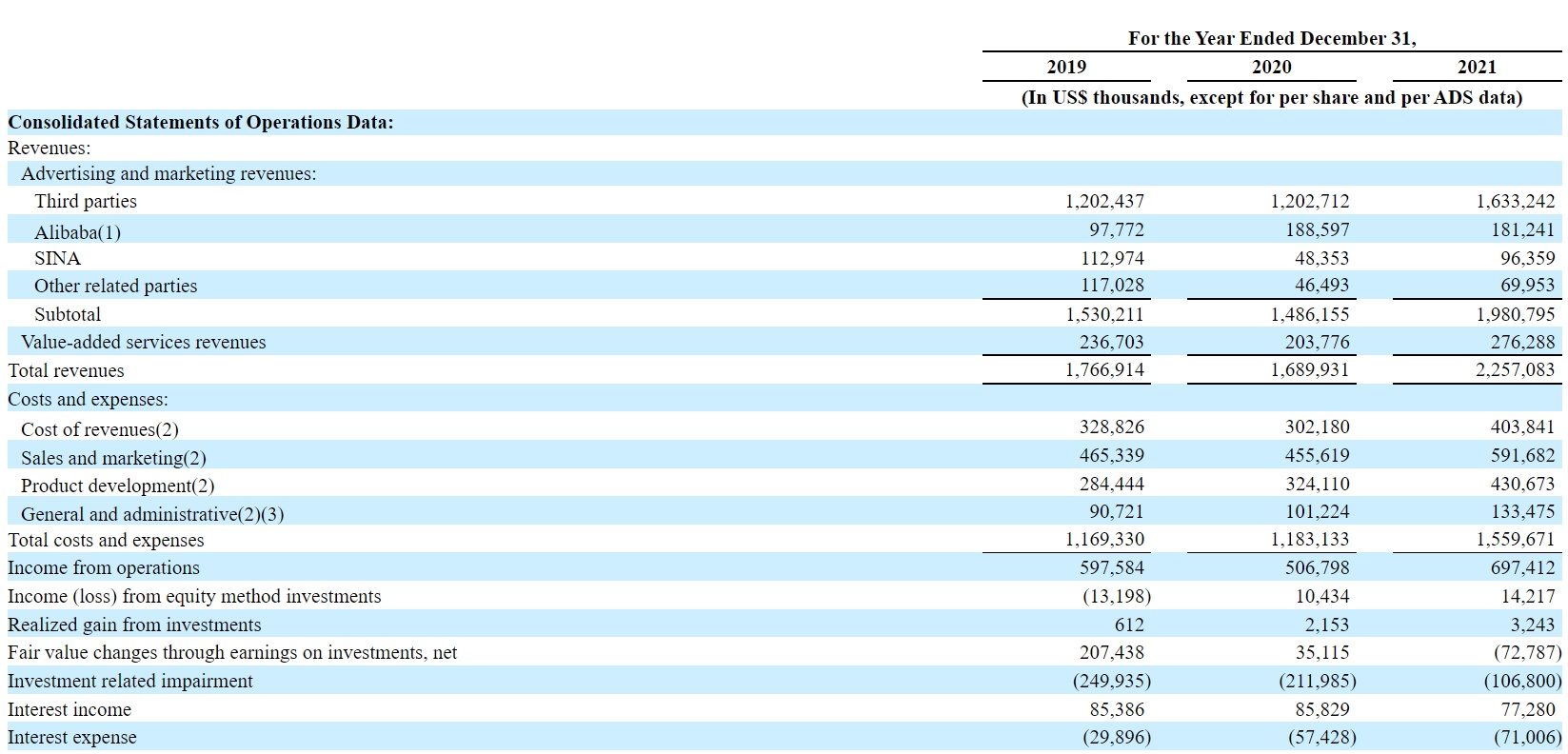This screenshot has width=1568, height=754.
Task: Select the Alibaba(1) row label
Action: (x=77, y=232)
